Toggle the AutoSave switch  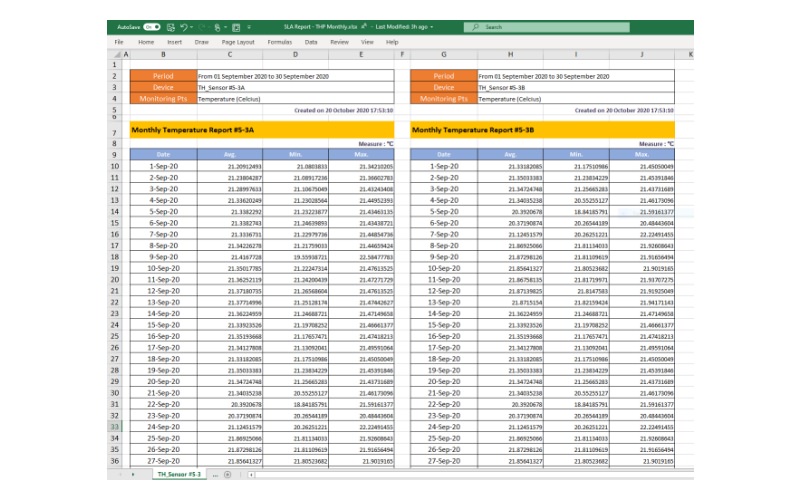click(150, 27)
